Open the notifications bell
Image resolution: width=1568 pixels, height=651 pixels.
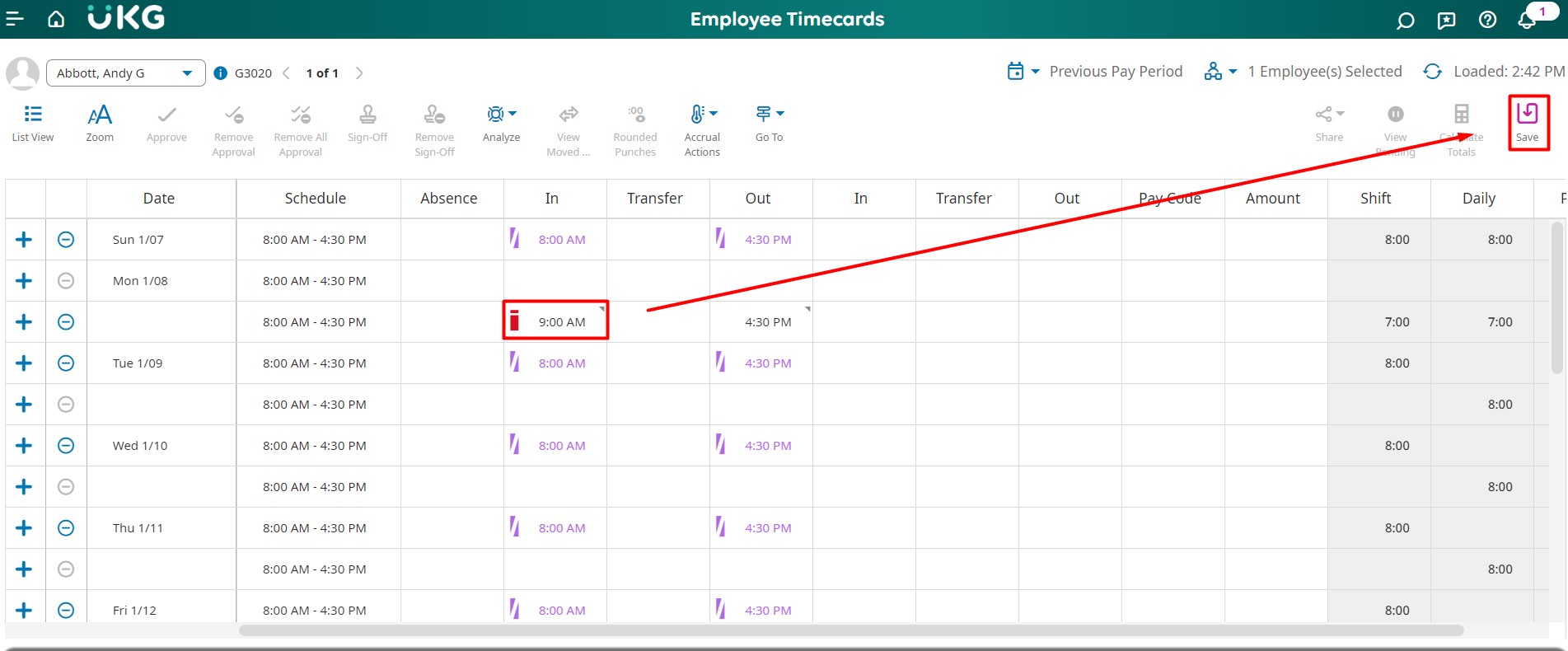(x=1527, y=20)
